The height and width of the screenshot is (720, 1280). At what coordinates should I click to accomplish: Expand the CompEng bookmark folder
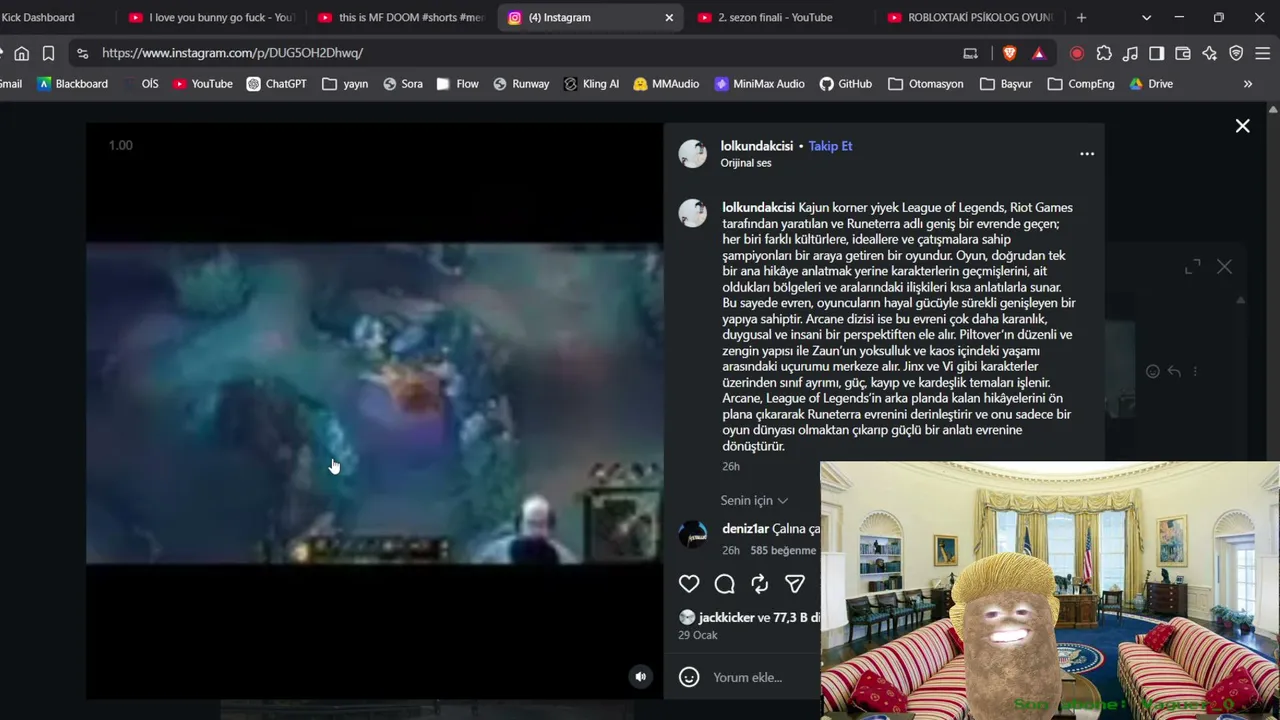pyautogui.click(x=1081, y=84)
